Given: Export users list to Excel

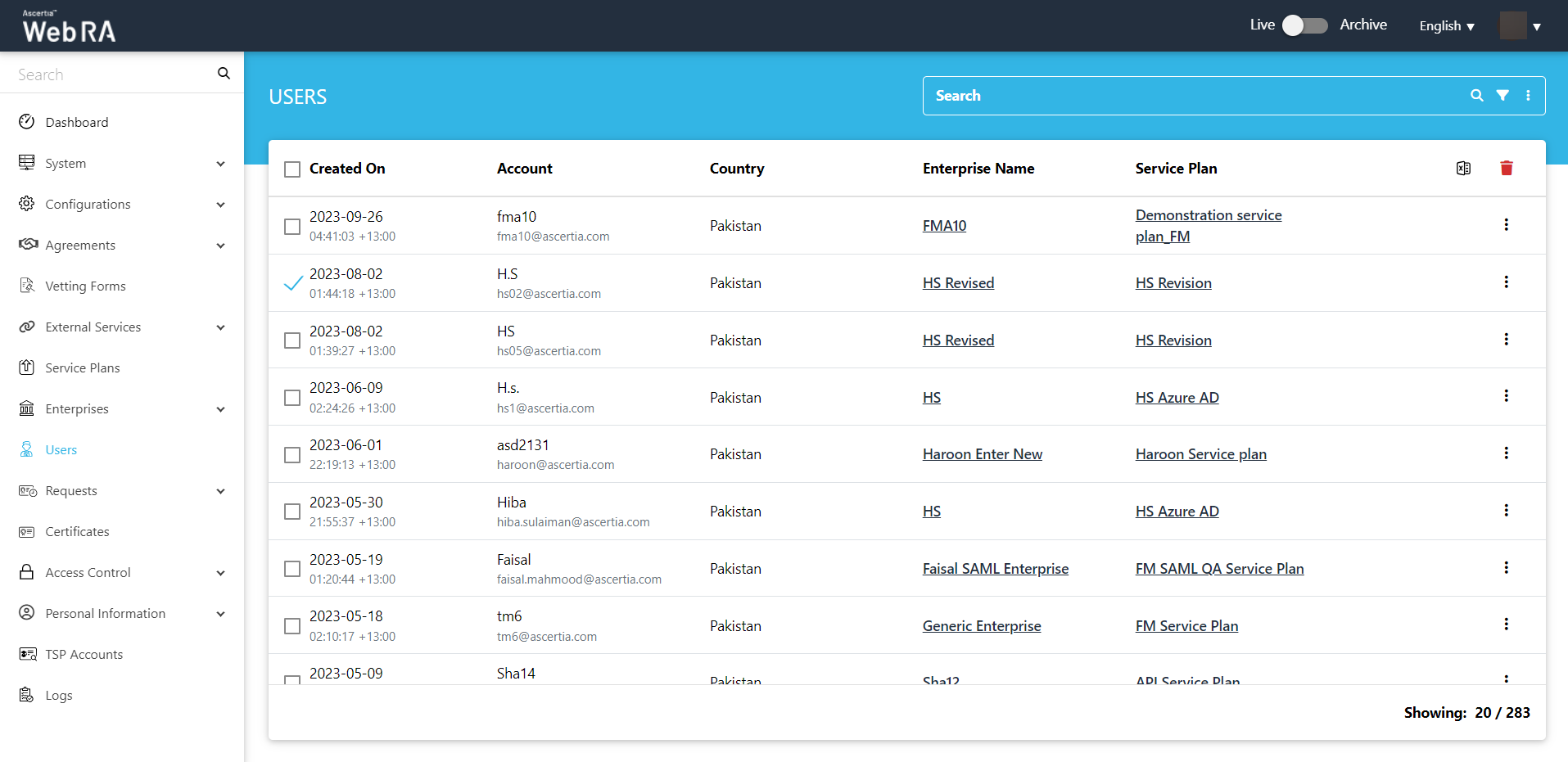Looking at the screenshot, I should [x=1464, y=168].
